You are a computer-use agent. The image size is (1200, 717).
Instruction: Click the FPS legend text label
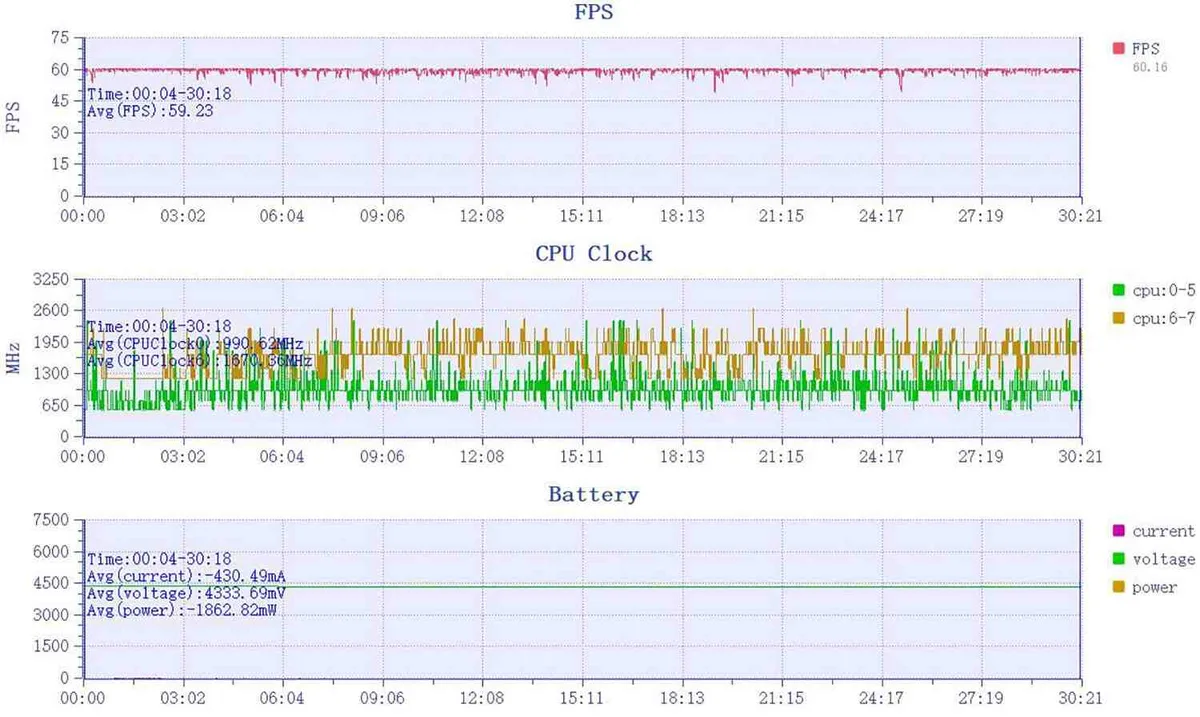[1144, 49]
